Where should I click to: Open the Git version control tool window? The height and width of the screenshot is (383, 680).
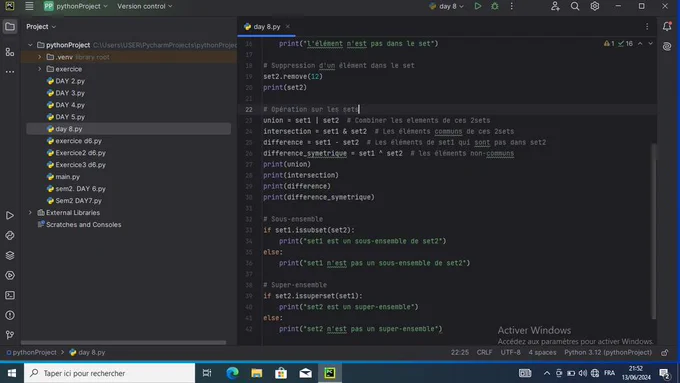[x=10, y=335]
